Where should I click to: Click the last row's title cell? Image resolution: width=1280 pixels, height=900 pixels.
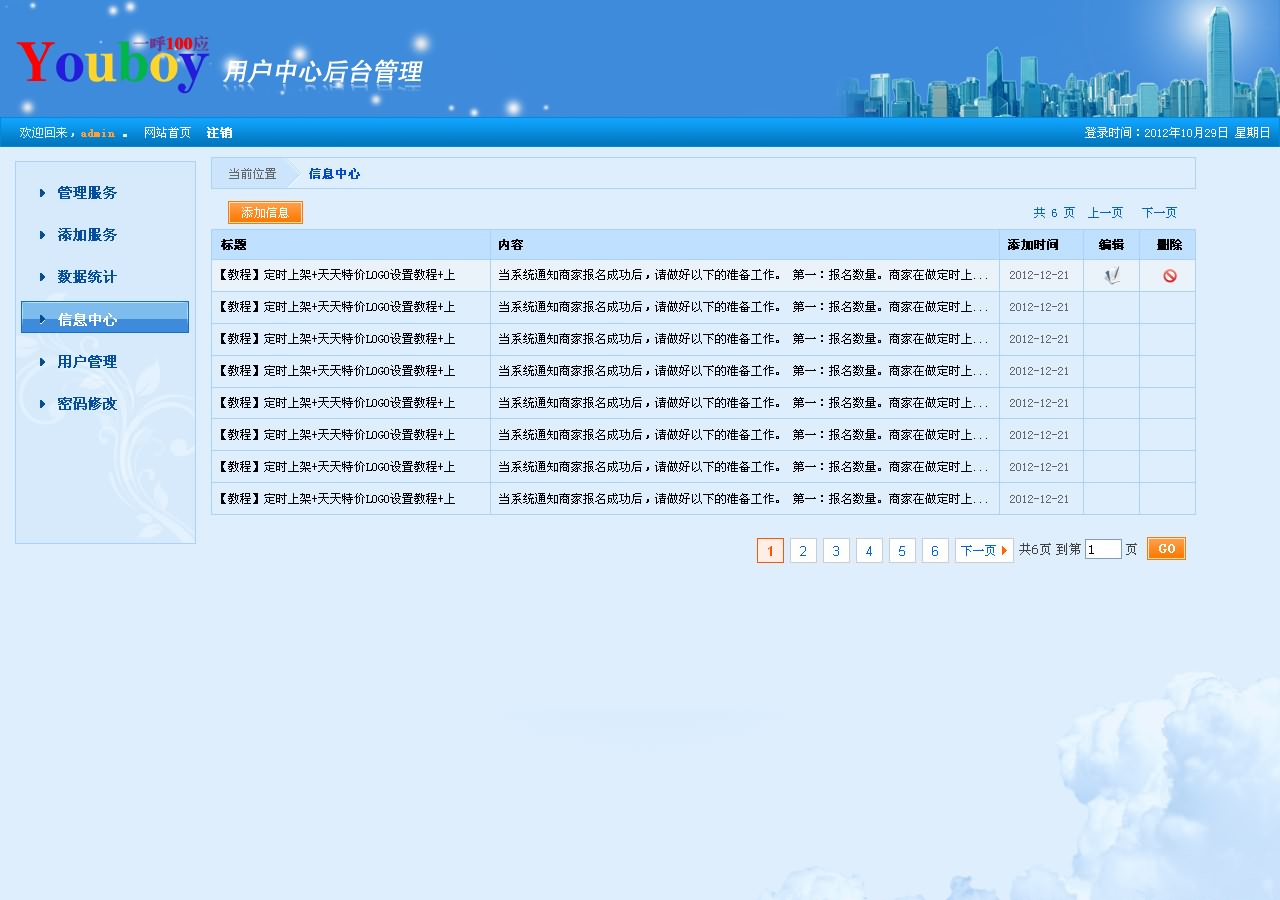coord(351,499)
